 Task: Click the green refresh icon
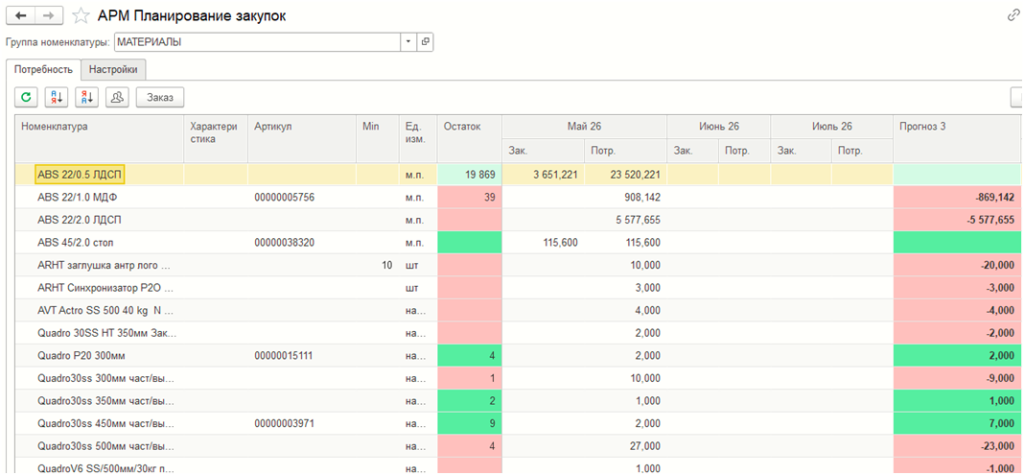tap(26, 97)
